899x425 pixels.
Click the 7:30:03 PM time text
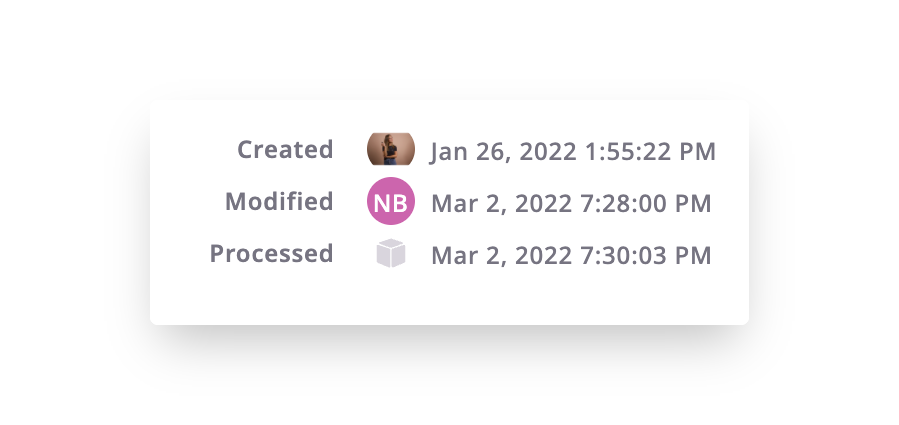point(646,256)
